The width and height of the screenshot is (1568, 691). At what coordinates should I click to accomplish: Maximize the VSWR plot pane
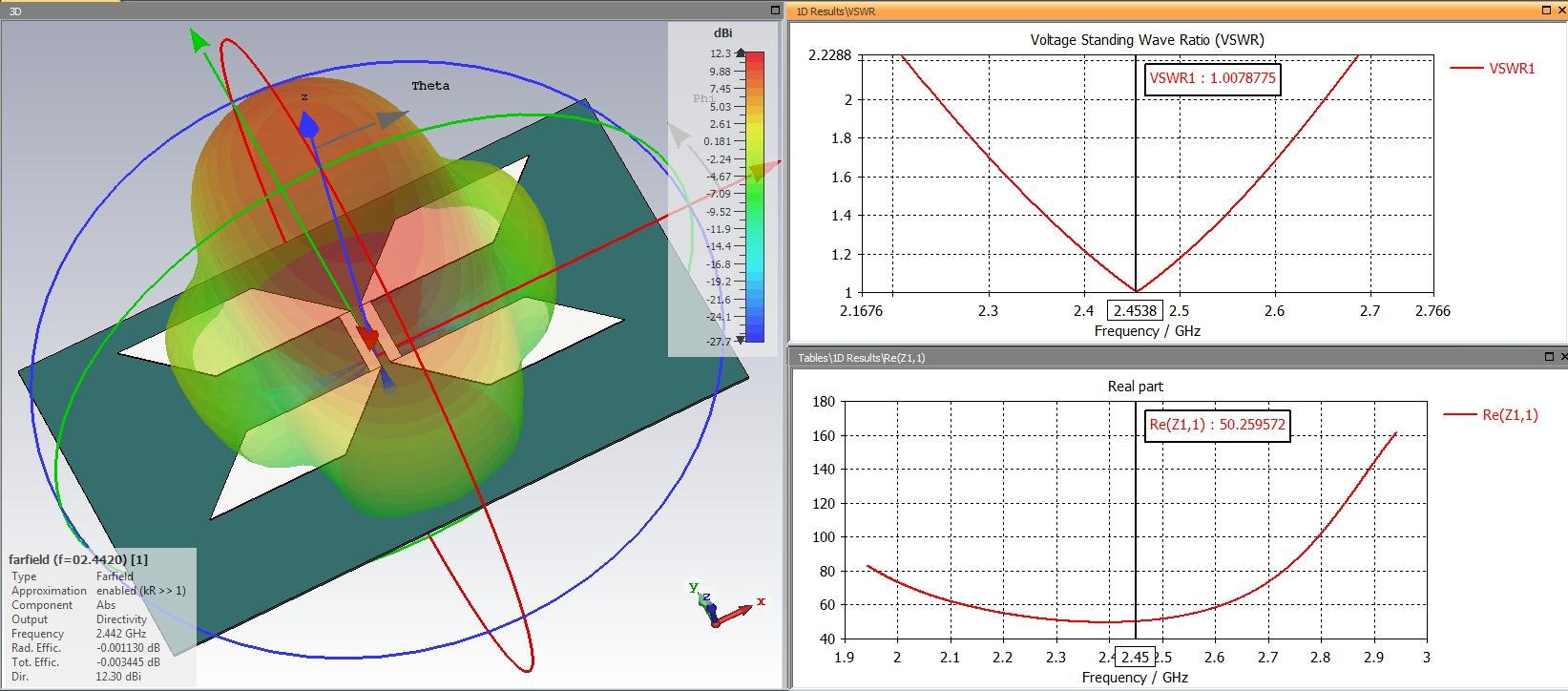[1548, 10]
